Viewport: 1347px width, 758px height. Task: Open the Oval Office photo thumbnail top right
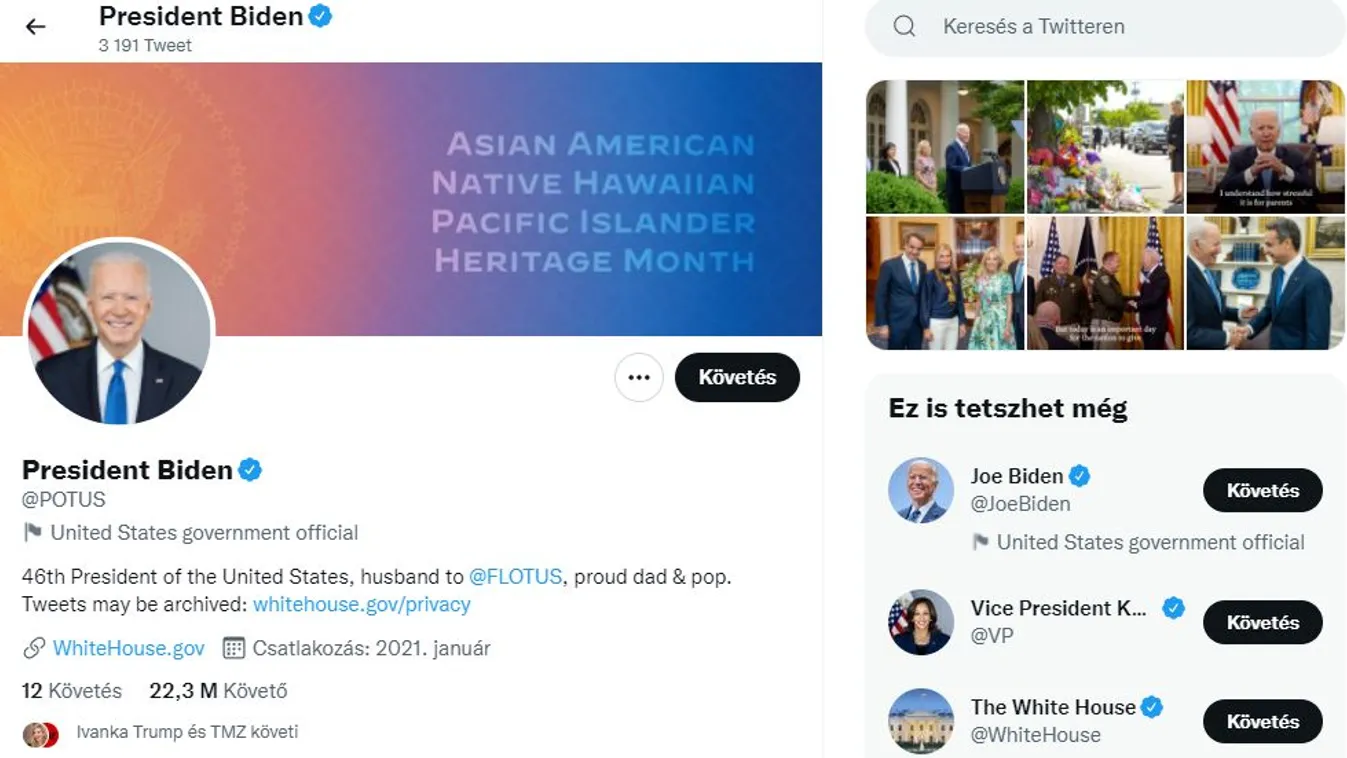[x=1264, y=146]
